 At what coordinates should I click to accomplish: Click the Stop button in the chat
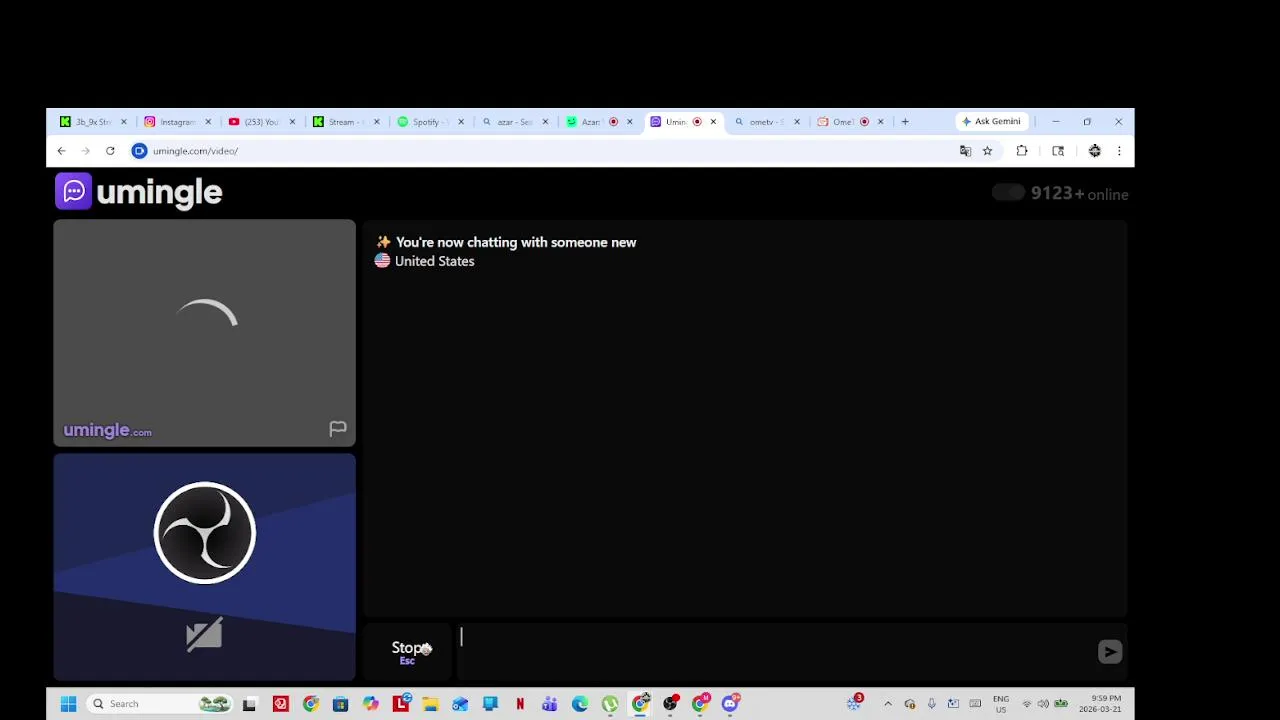pos(407,652)
